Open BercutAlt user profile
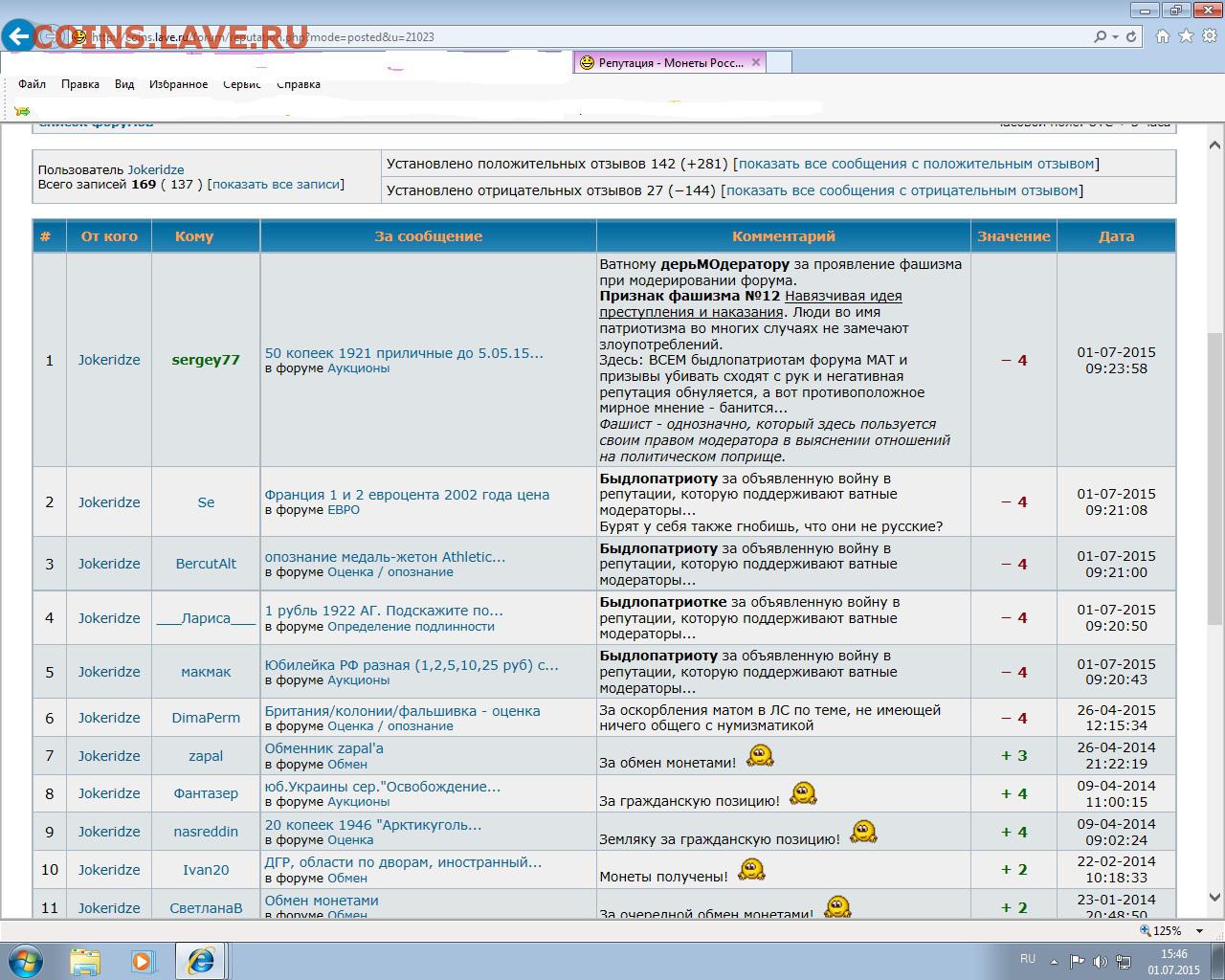1225x980 pixels. 206,564
